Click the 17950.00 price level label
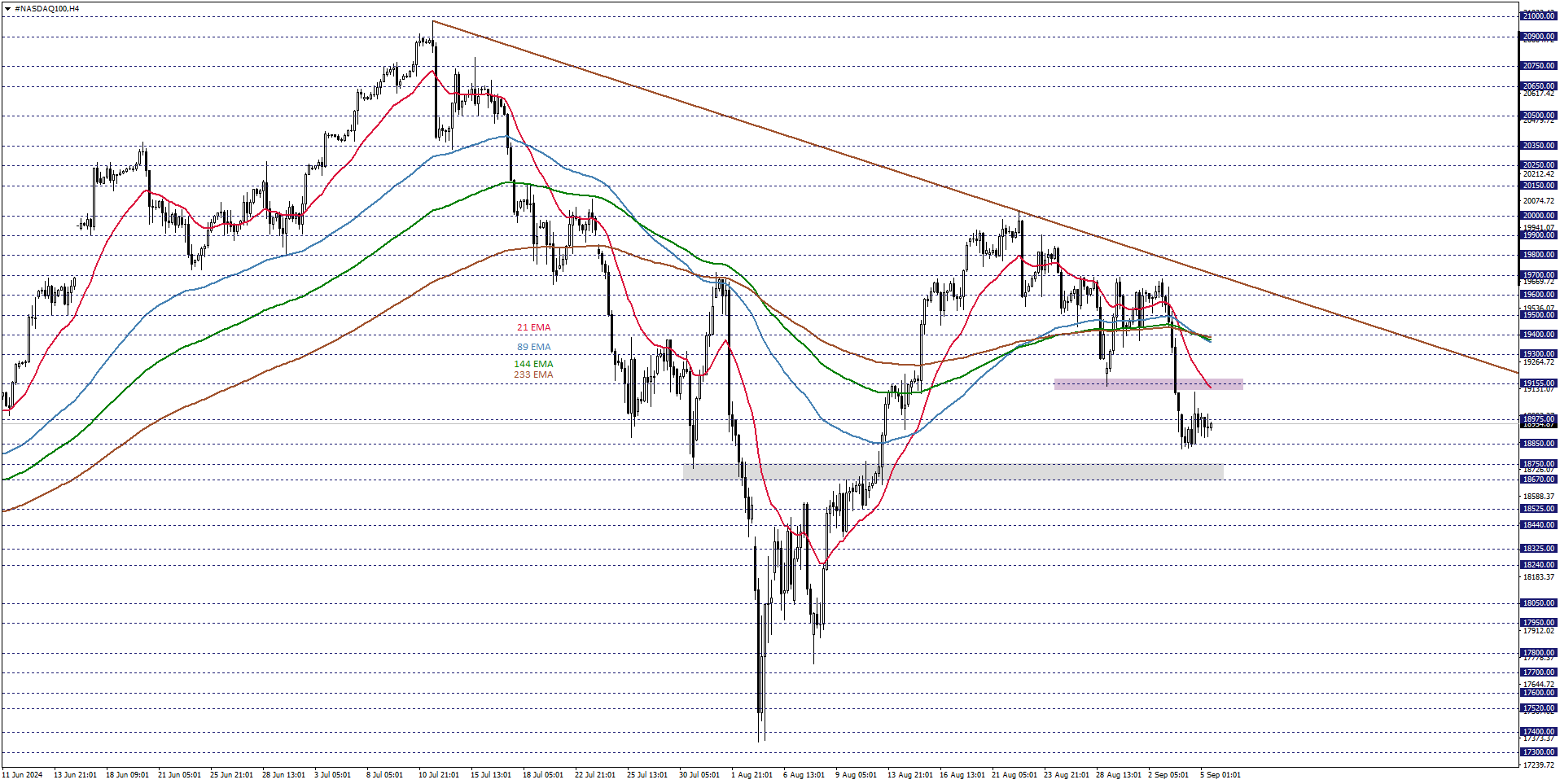 point(1538,623)
